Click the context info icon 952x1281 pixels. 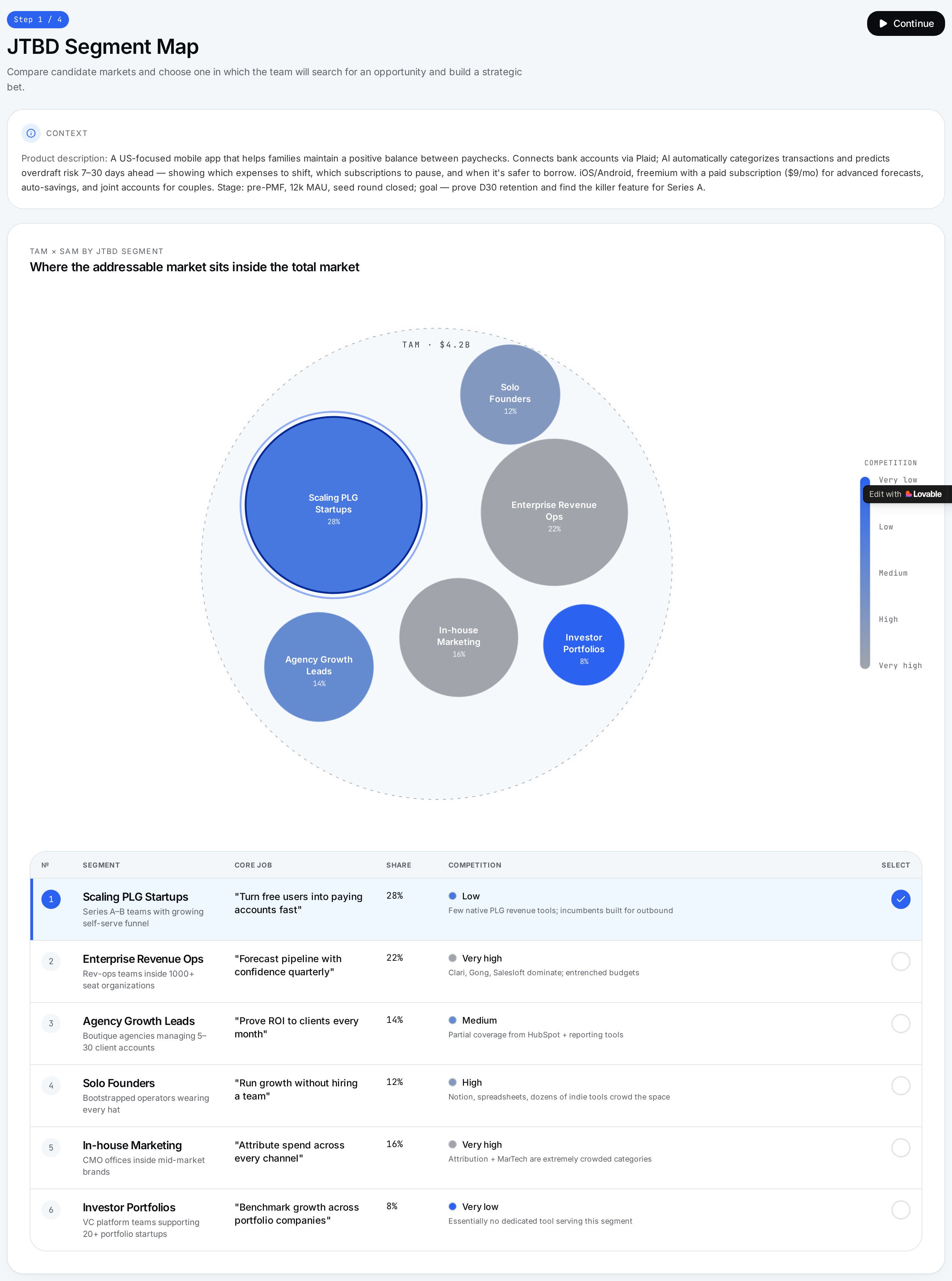[x=31, y=133]
